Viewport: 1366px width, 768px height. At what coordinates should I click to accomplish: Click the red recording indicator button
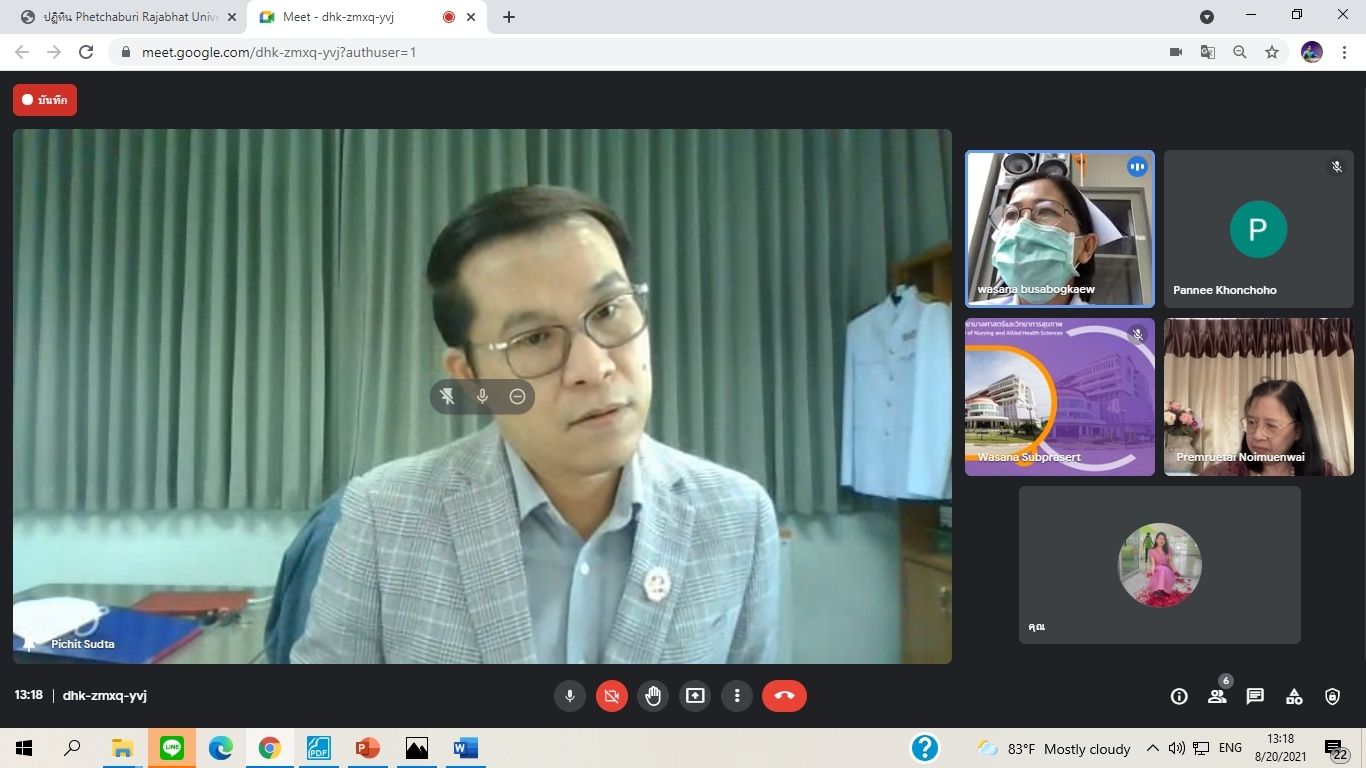[45, 100]
